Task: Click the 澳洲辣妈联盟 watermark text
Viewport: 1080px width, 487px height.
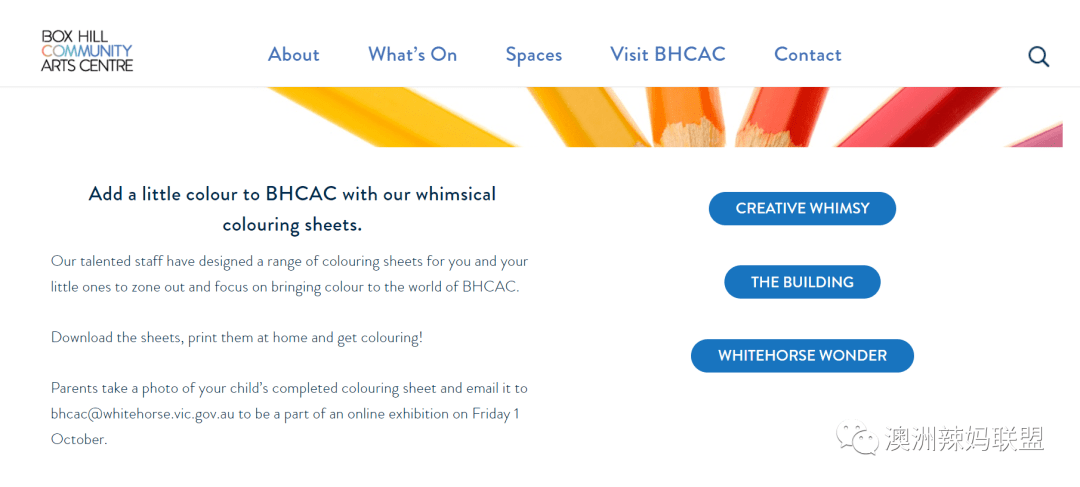Action: click(964, 439)
